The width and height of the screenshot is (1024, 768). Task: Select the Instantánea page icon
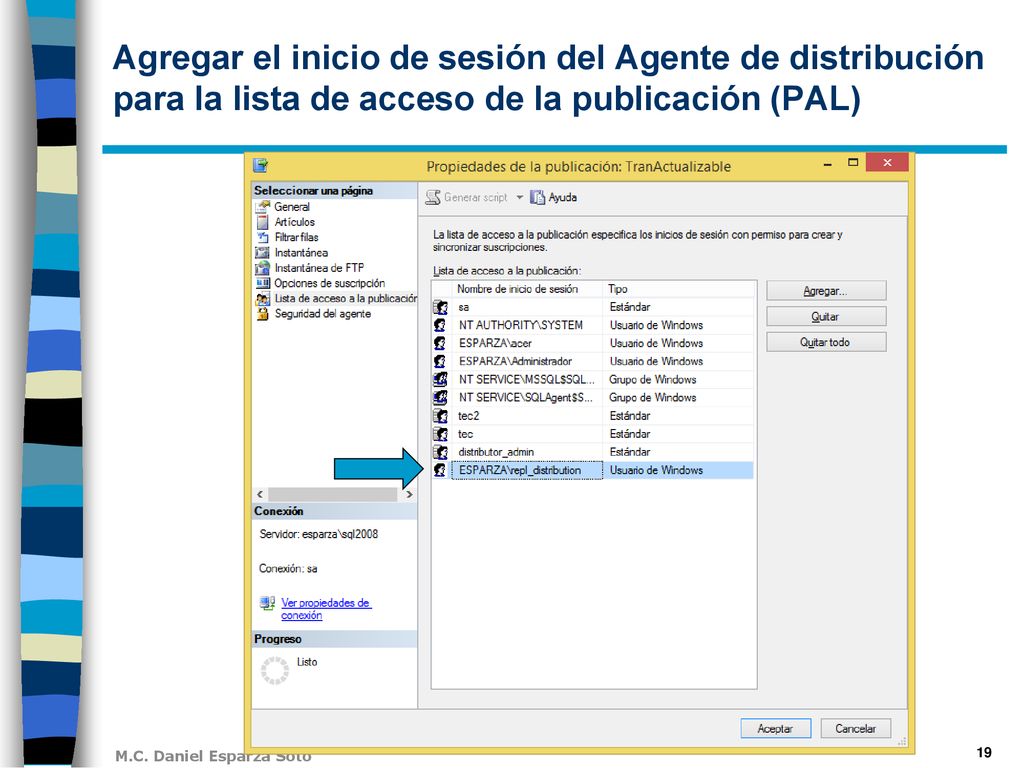(263, 253)
